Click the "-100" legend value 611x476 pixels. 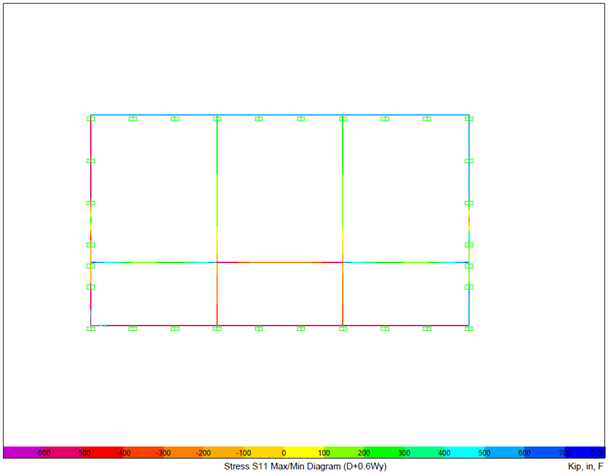coord(244,453)
